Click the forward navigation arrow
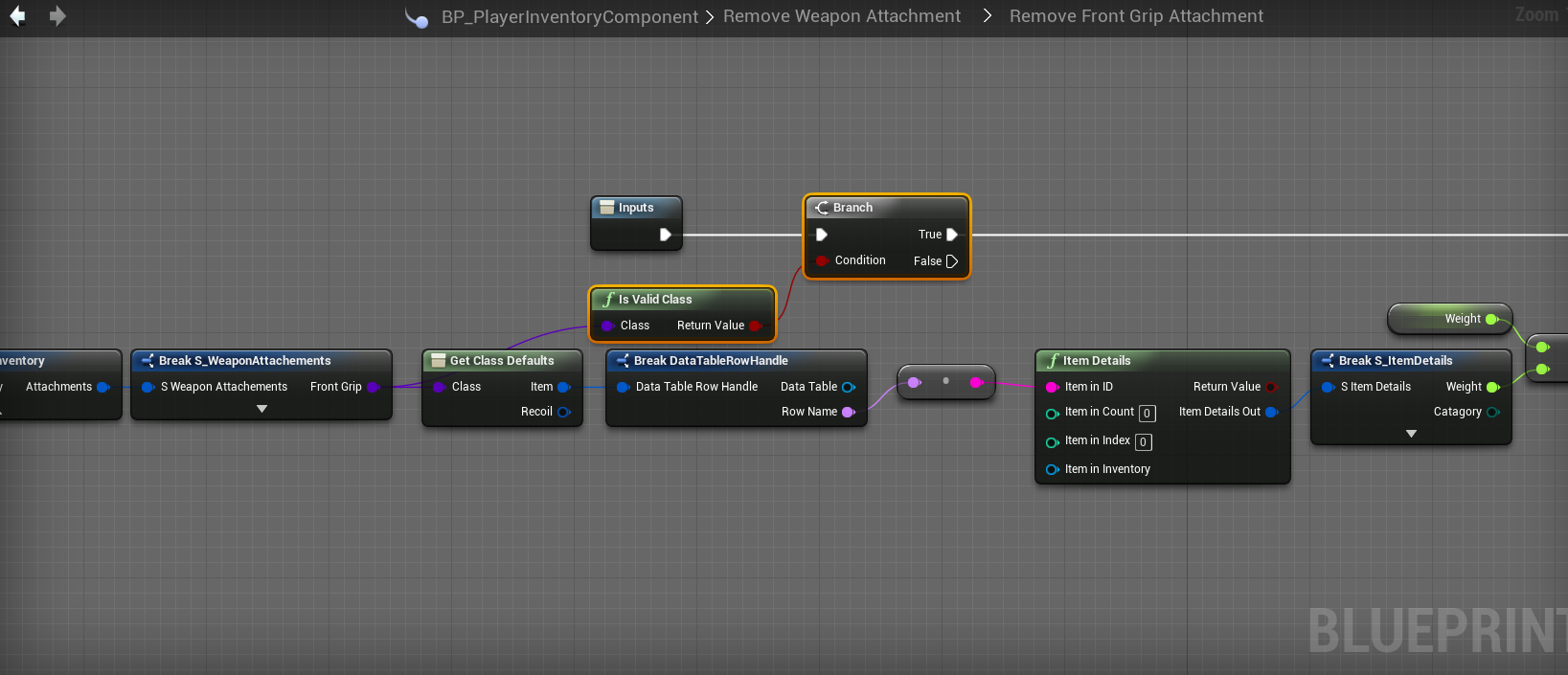The width and height of the screenshot is (1568, 675). 57,16
